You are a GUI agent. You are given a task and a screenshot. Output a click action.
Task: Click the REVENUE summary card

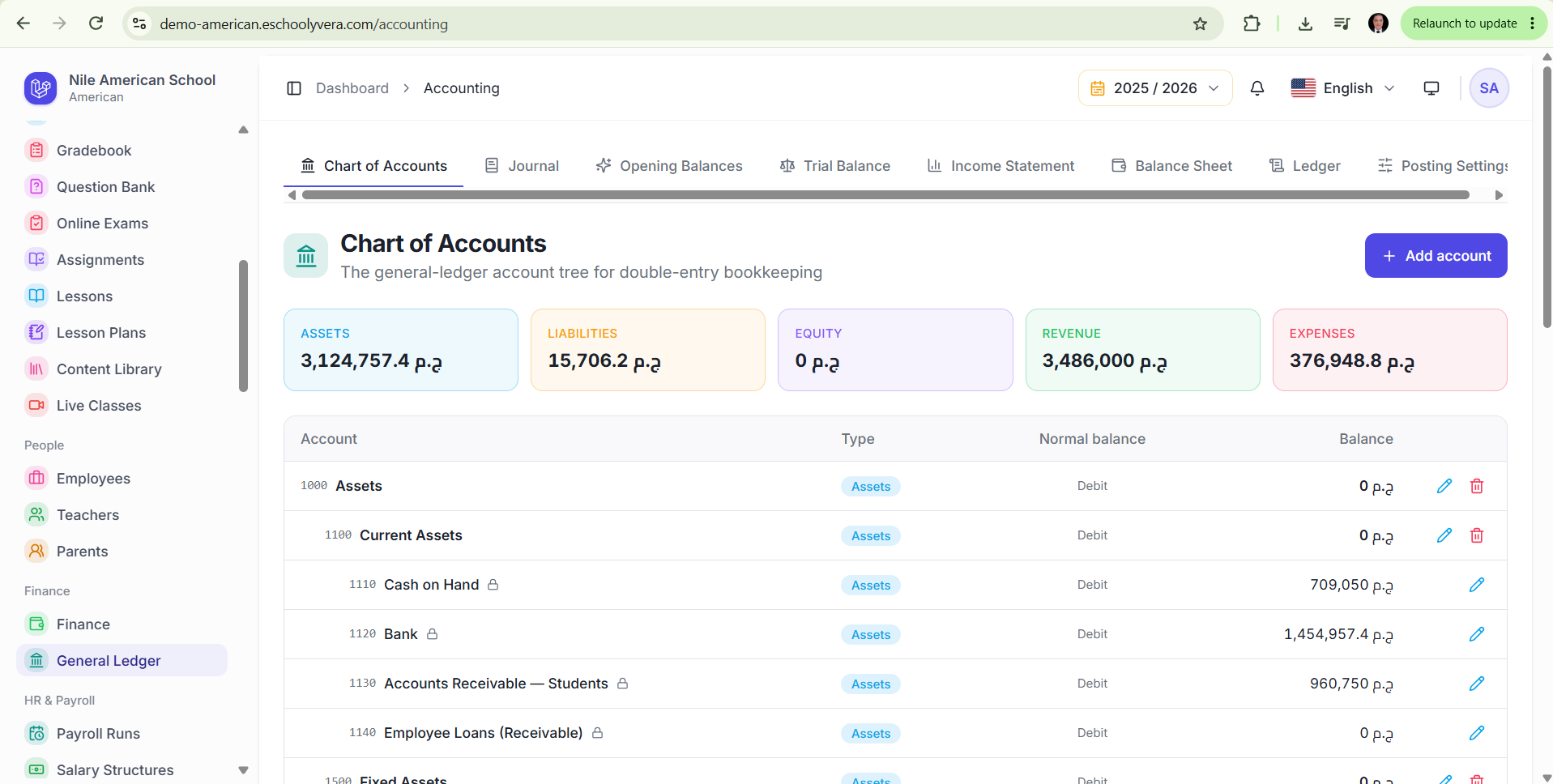coord(1143,350)
